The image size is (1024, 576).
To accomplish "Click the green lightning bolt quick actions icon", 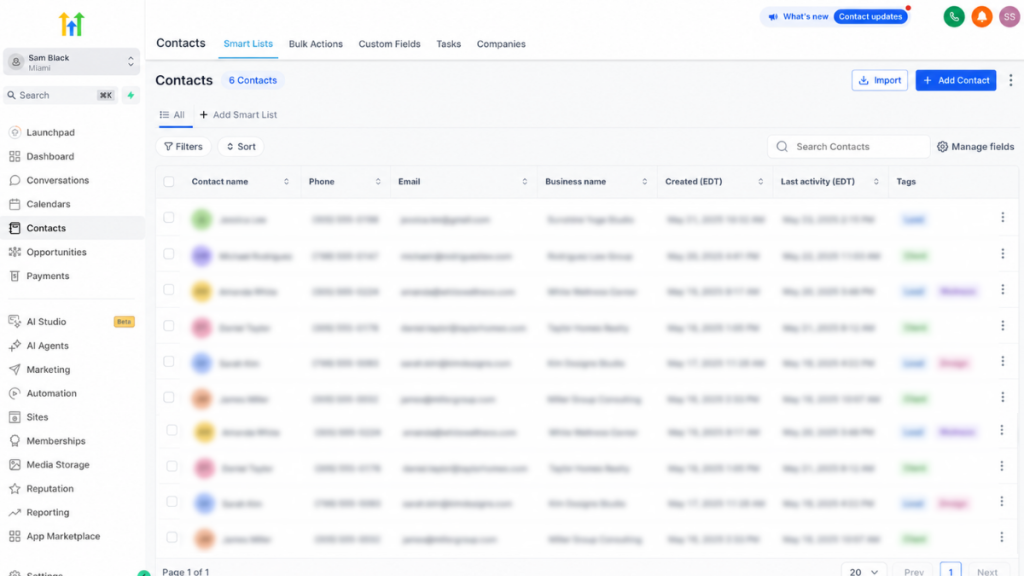I will (131, 95).
